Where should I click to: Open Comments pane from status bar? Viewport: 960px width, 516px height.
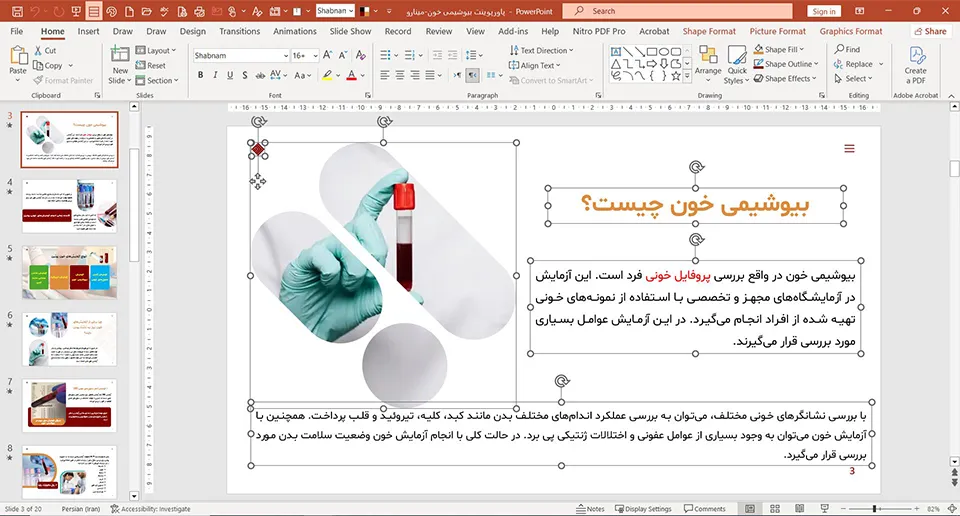tap(705, 509)
